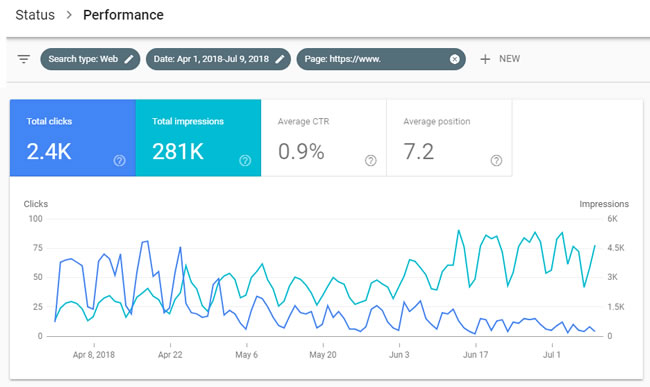650x387 pixels.
Task: Enable the Average CTR metric card
Action: pos(324,138)
